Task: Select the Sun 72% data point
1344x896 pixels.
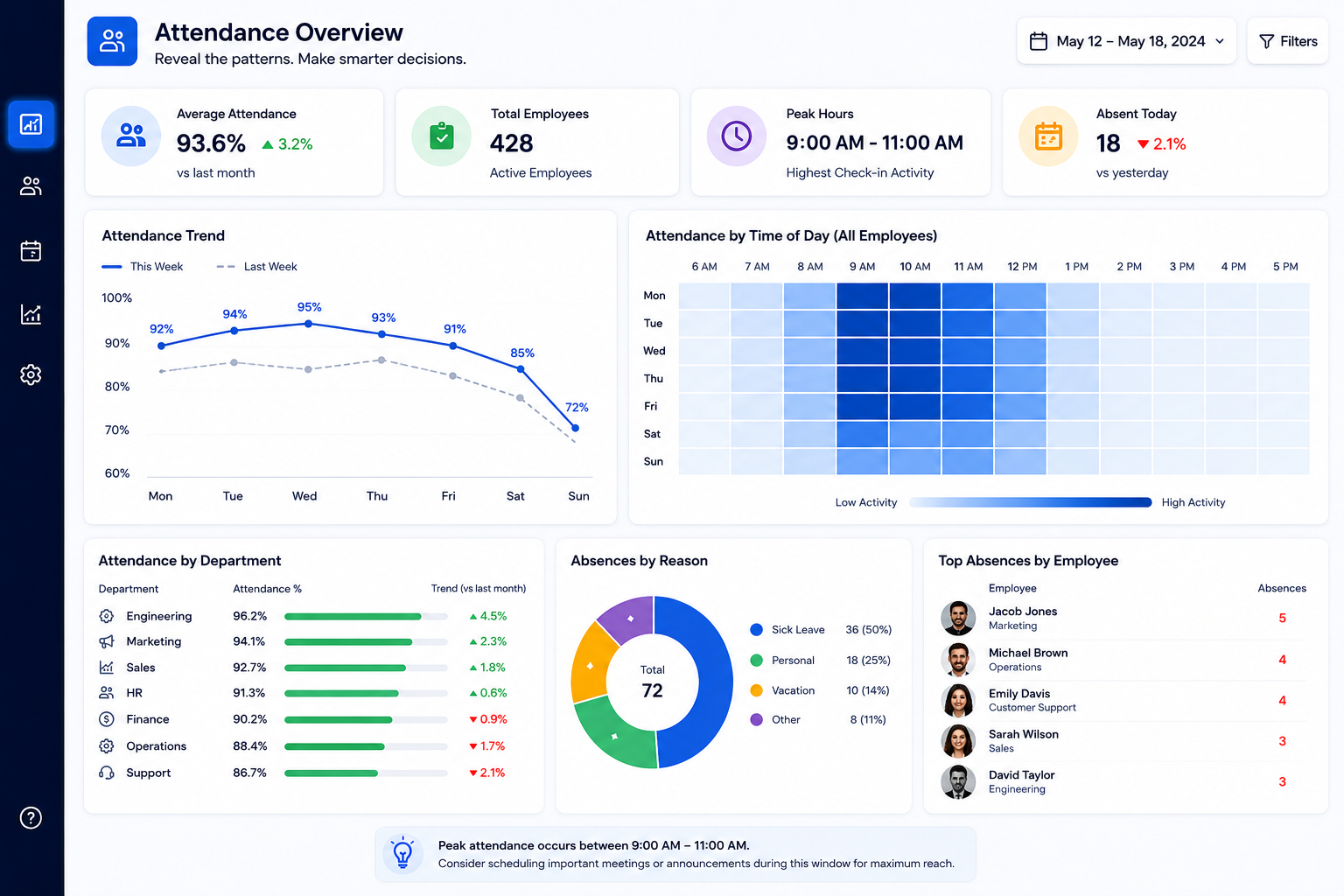Action: click(575, 428)
